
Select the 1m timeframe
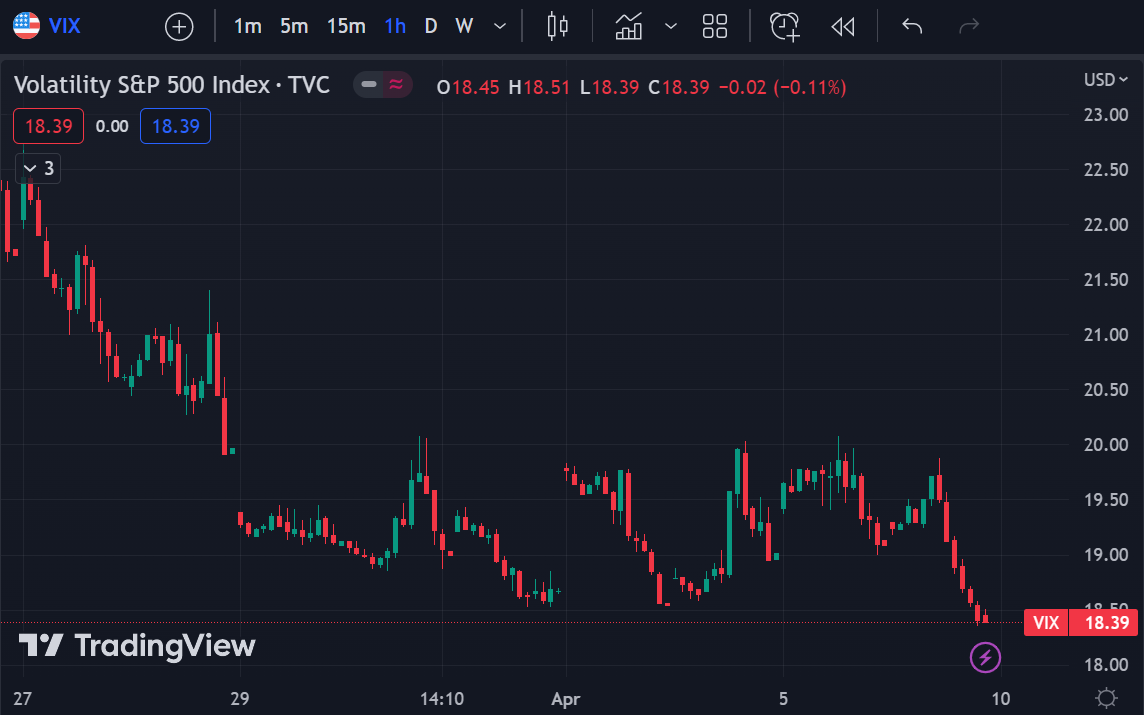pos(247,26)
